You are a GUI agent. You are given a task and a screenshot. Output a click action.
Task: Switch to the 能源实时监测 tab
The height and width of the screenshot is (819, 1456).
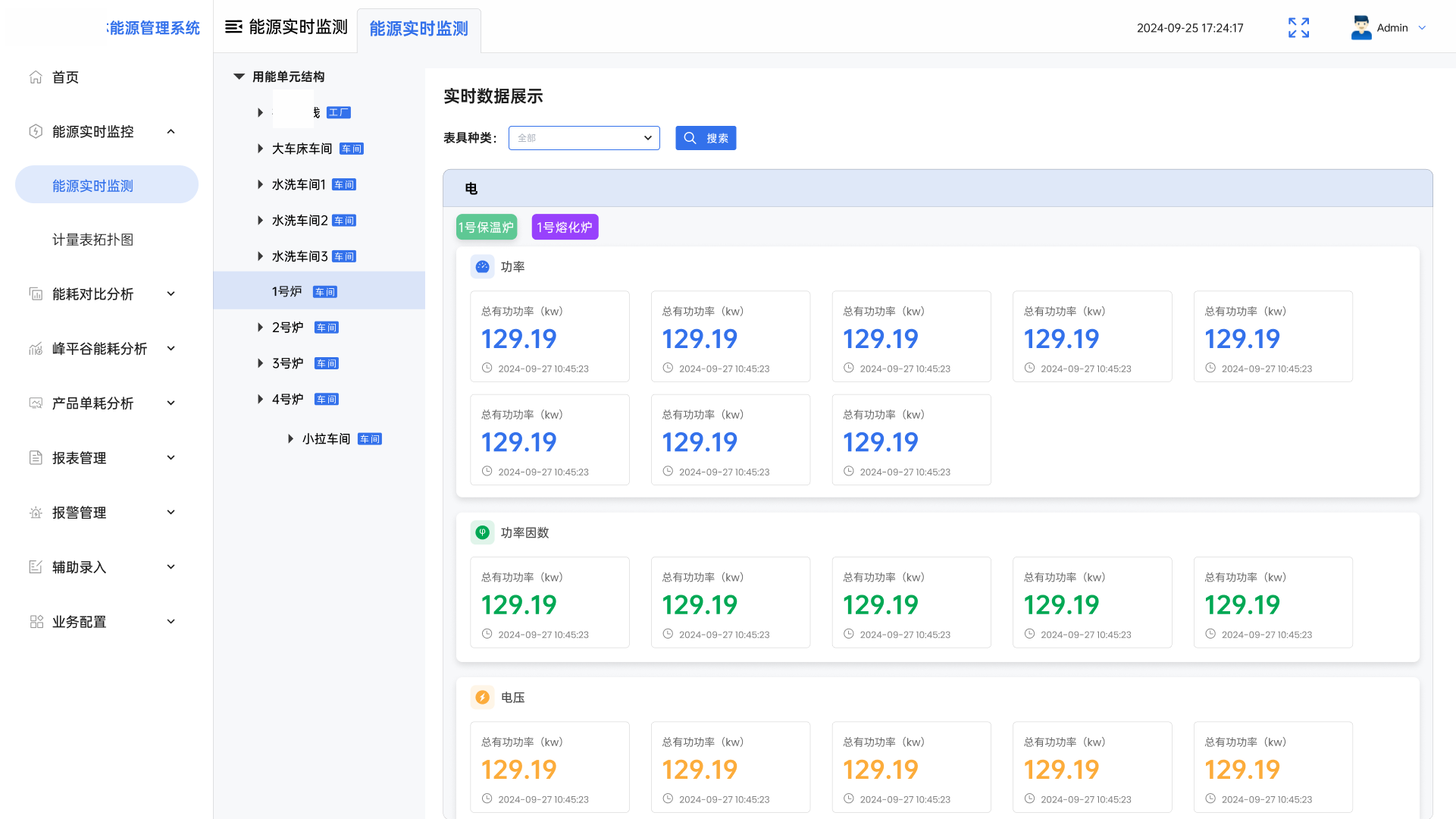point(418,29)
